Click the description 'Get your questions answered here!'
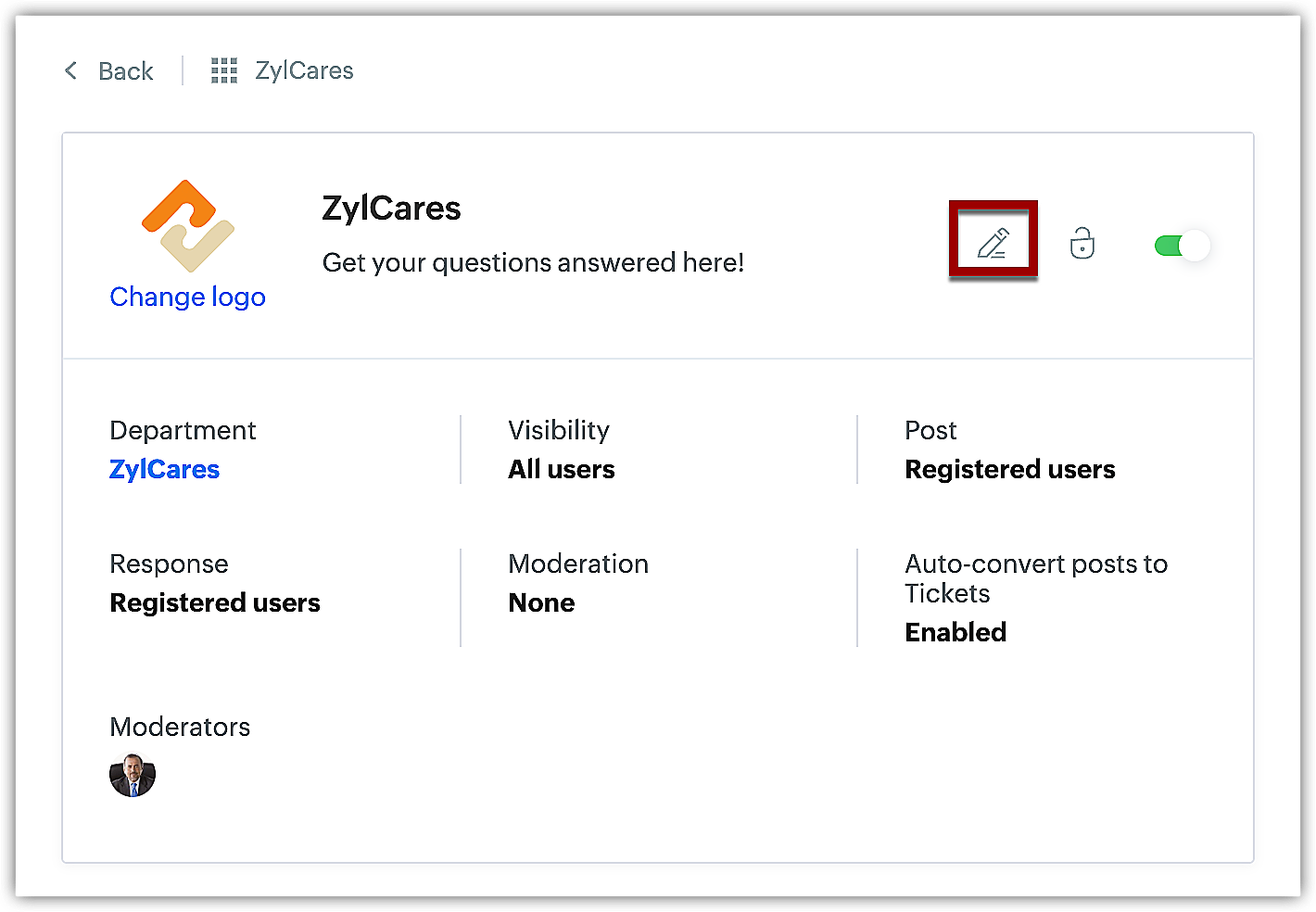 (533, 263)
